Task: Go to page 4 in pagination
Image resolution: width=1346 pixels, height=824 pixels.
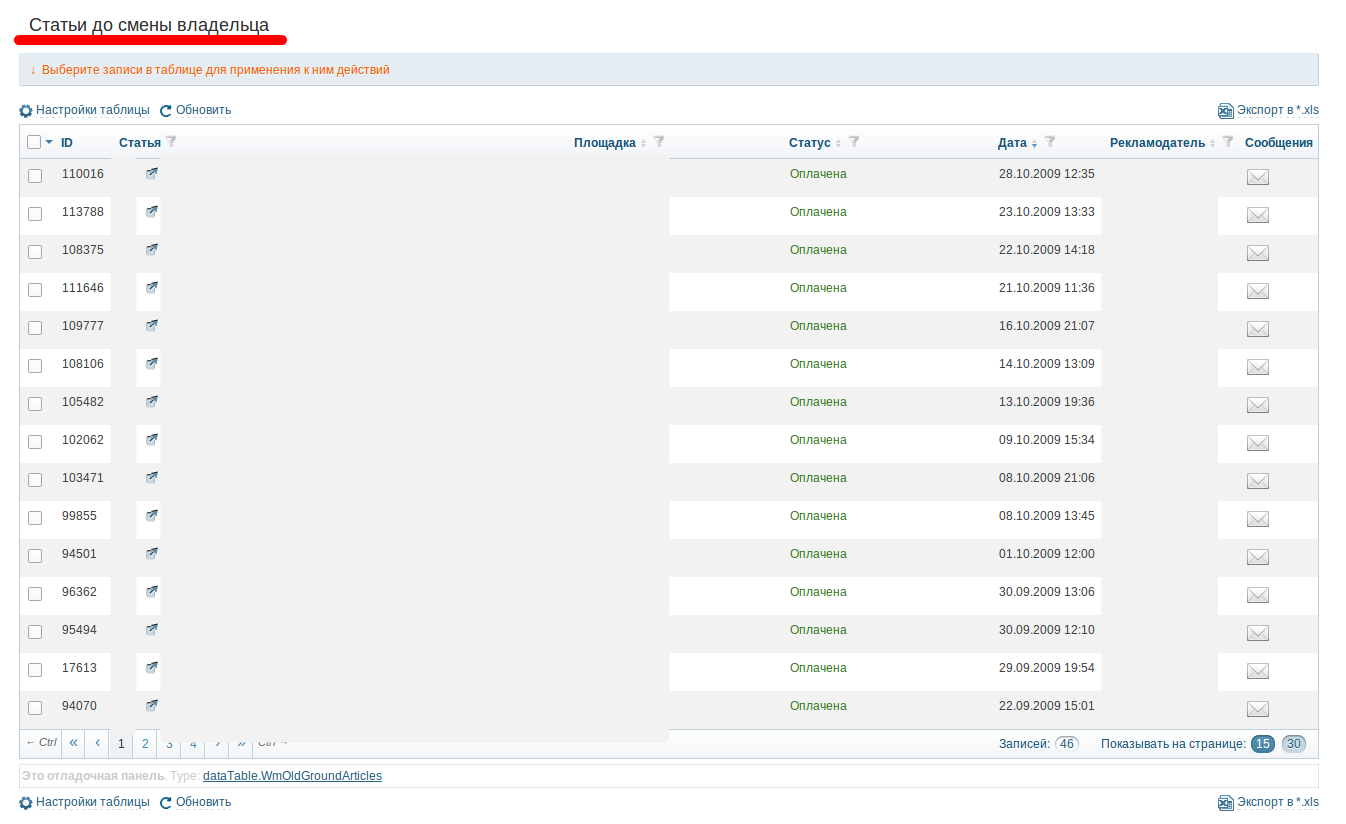Action: pos(193,743)
